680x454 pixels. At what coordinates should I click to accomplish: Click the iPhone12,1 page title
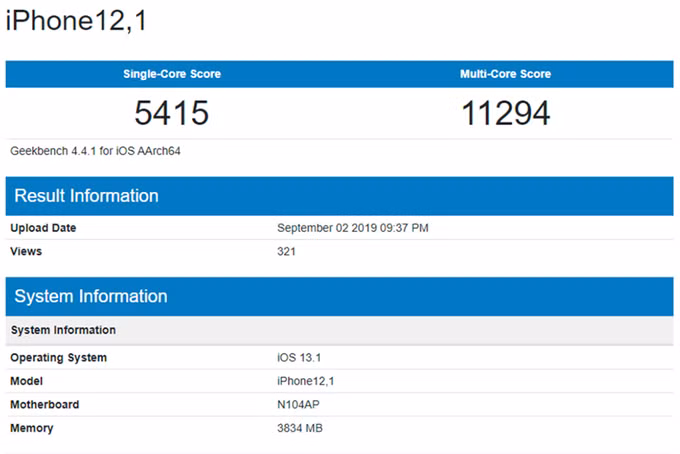pyautogui.click(x=76, y=22)
